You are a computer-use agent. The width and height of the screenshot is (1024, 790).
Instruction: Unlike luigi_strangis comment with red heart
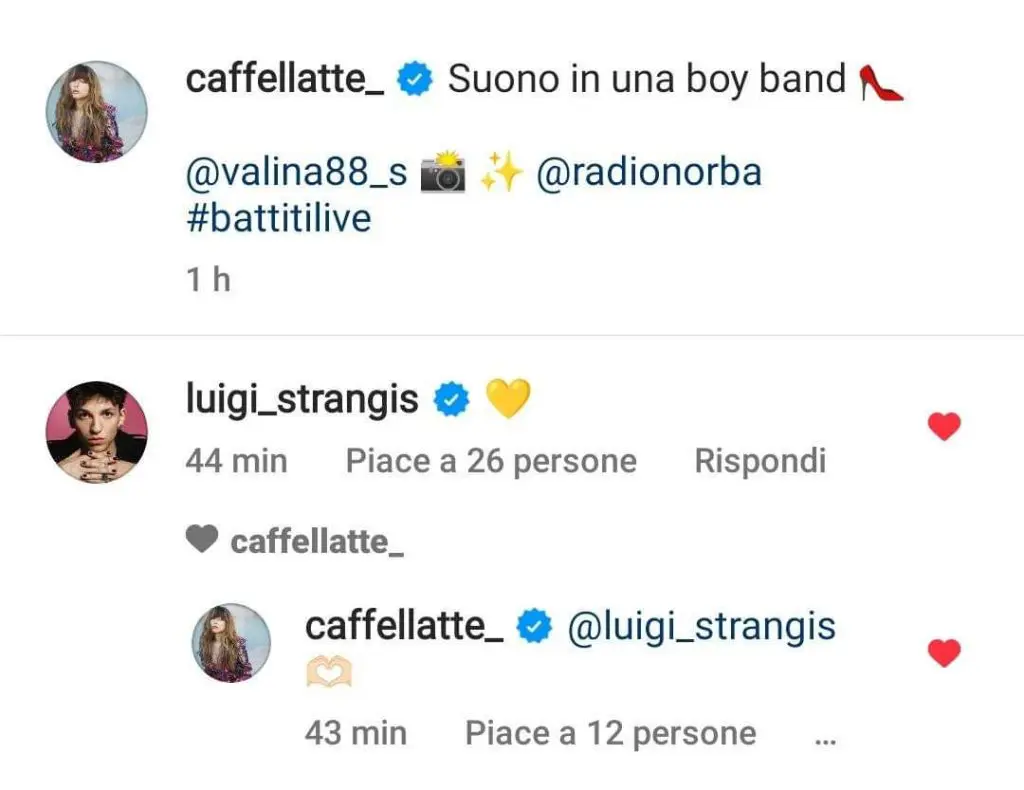[944, 428]
